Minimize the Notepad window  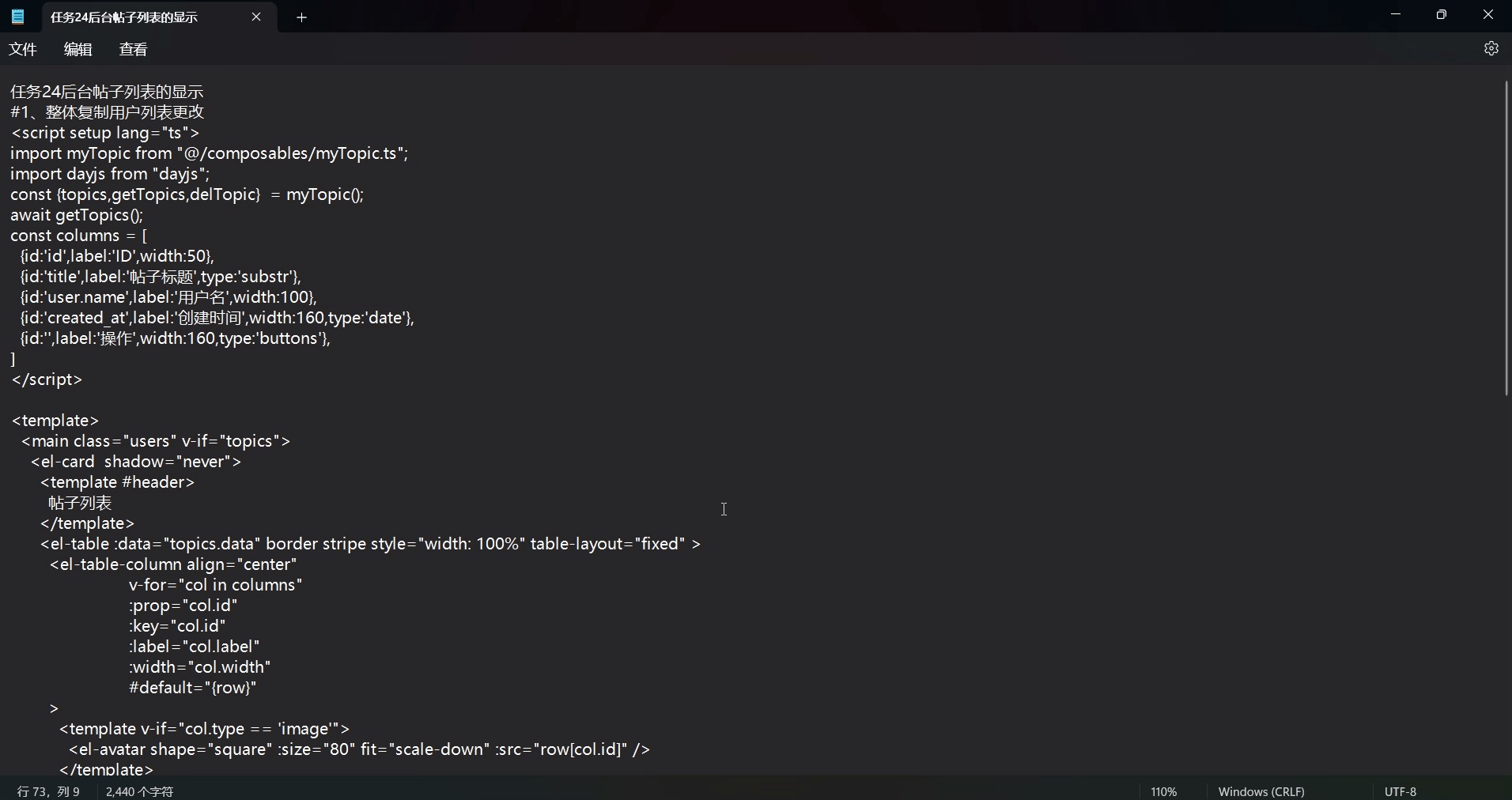(1397, 14)
